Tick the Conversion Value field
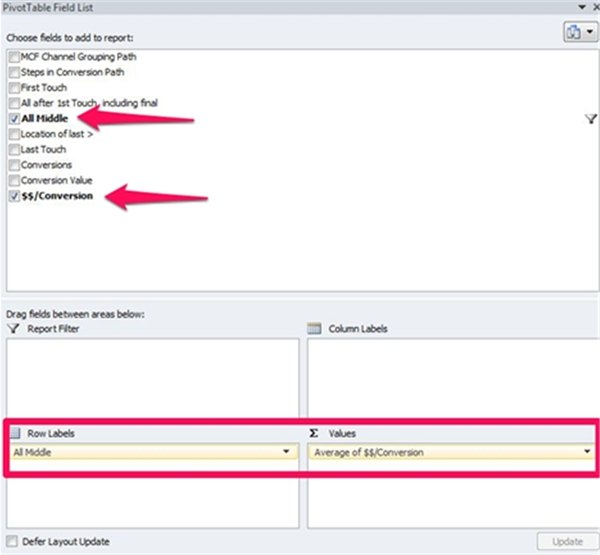The width and height of the screenshot is (600, 555). [x=13, y=181]
